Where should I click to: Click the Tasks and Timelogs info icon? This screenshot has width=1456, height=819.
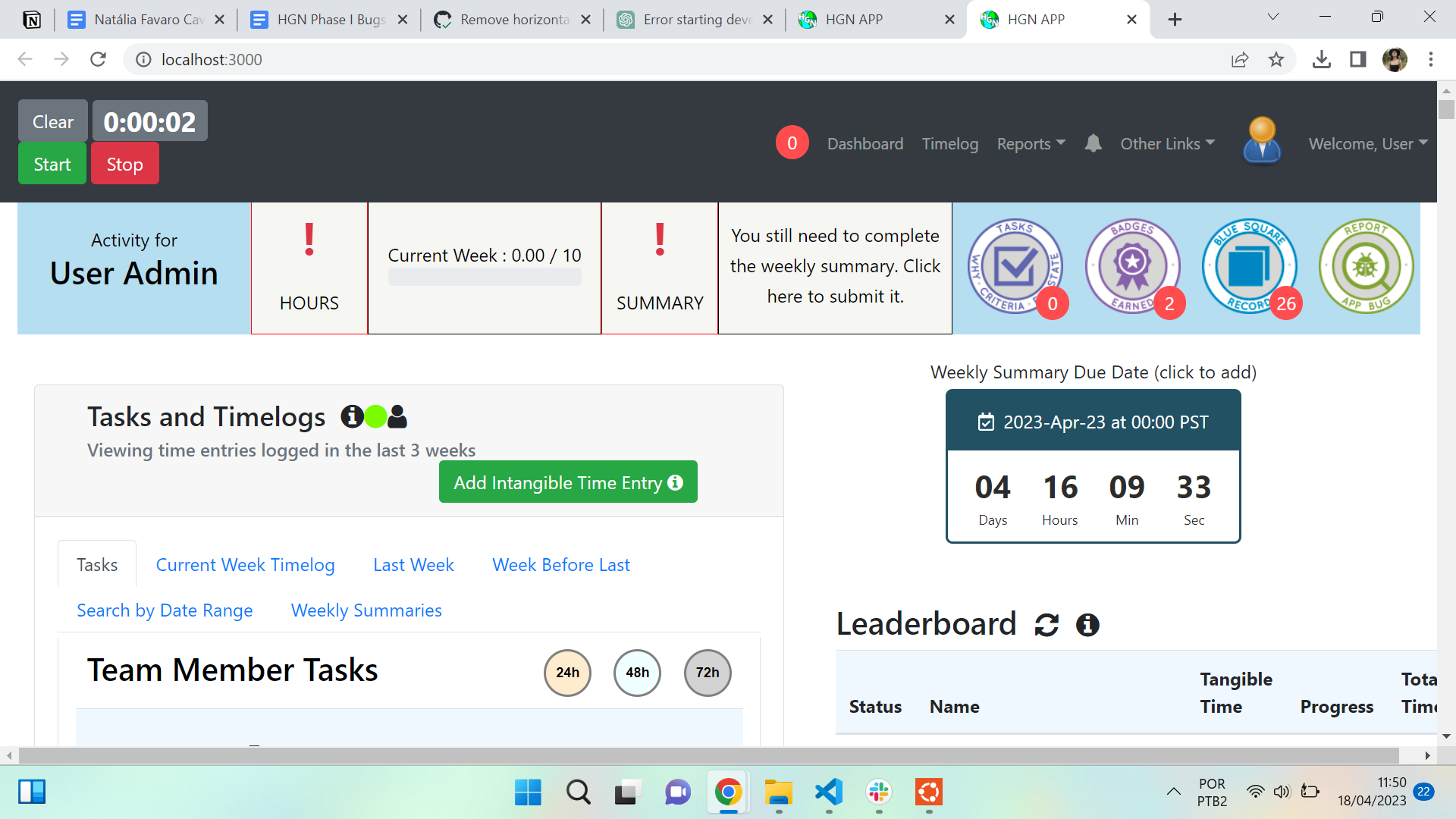point(352,416)
